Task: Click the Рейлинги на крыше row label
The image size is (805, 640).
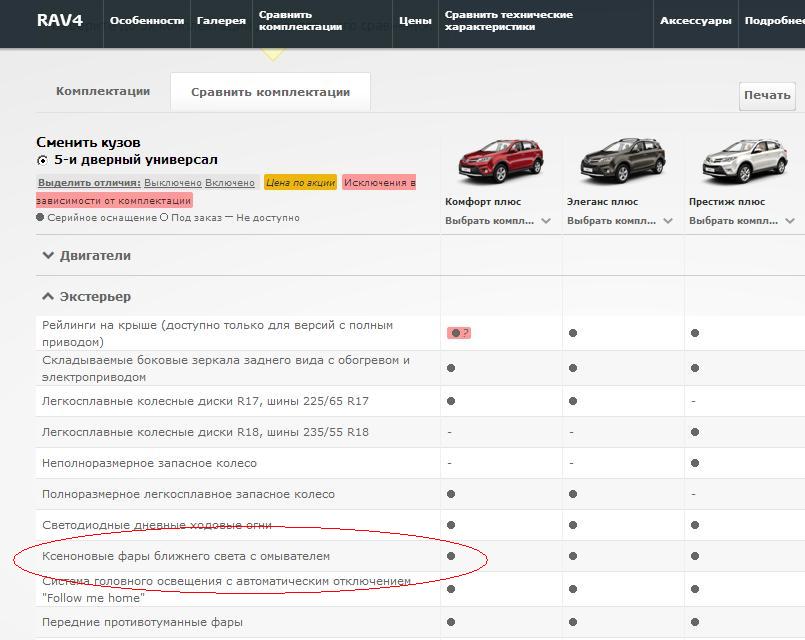Action: point(218,334)
